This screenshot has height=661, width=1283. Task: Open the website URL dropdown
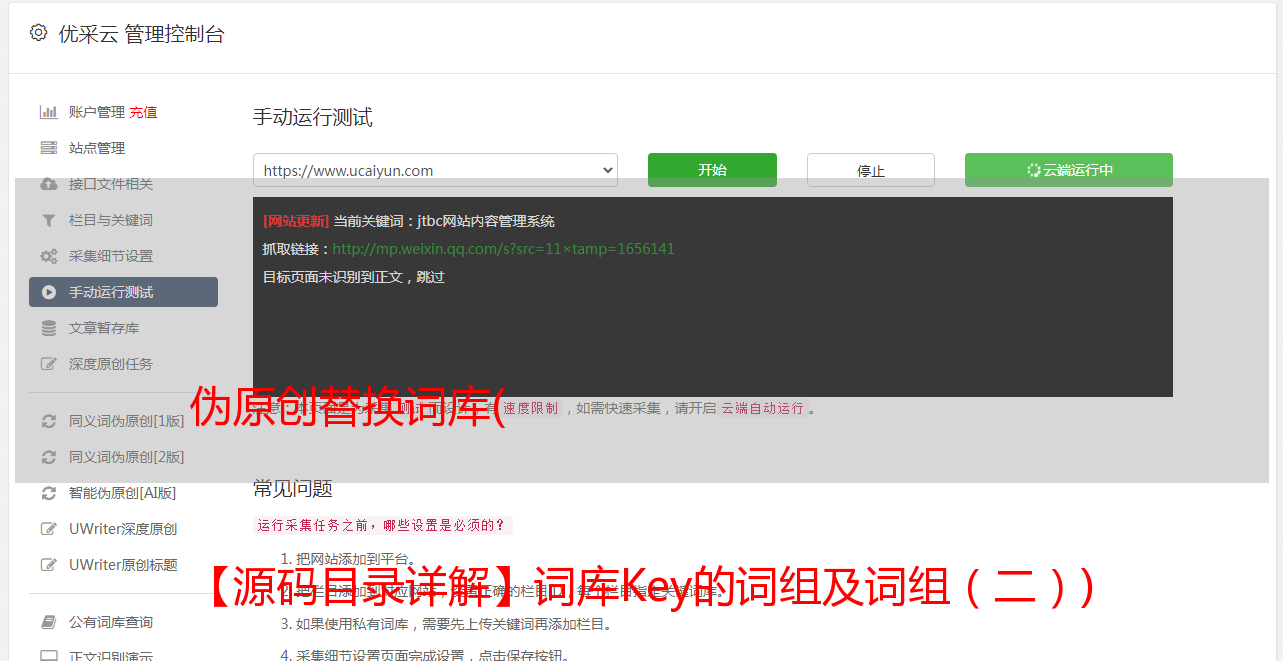(435, 170)
